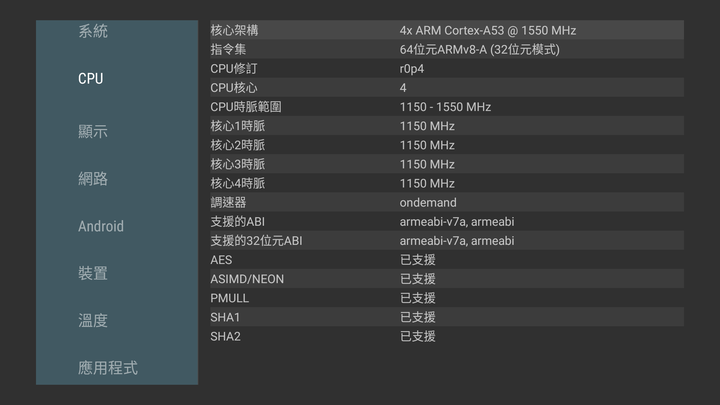Select the 核心架構 row
This screenshot has width=720, height=405.
click(447, 30)
